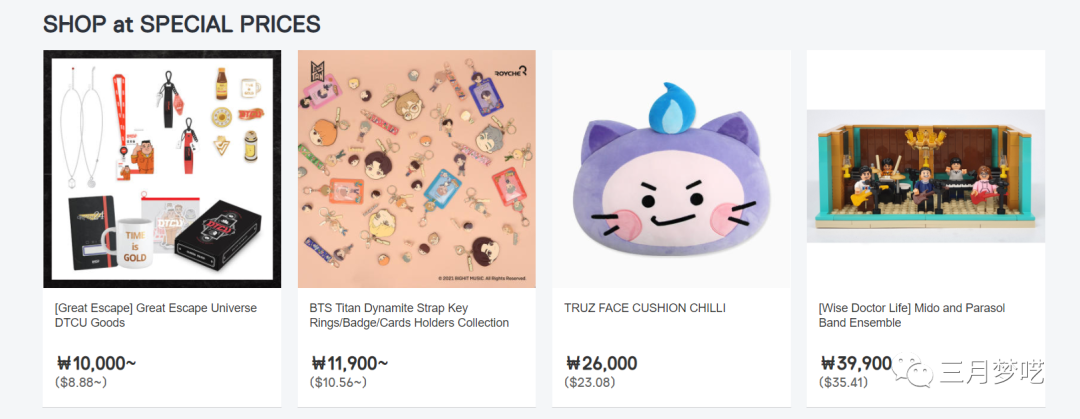Viewport: 1080px width, 419px height.
Task: Click the ($10.56~) dollar price
Action: tap(338, 382)
